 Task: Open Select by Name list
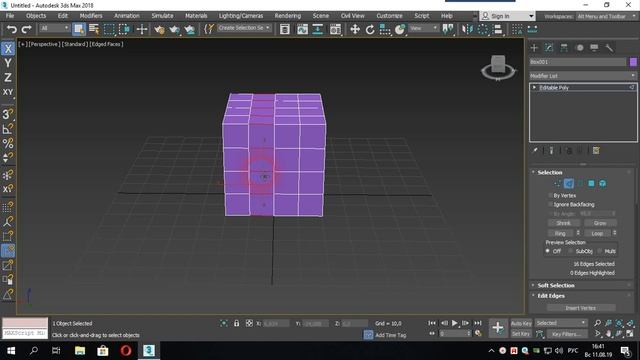(x=94, y=29)
